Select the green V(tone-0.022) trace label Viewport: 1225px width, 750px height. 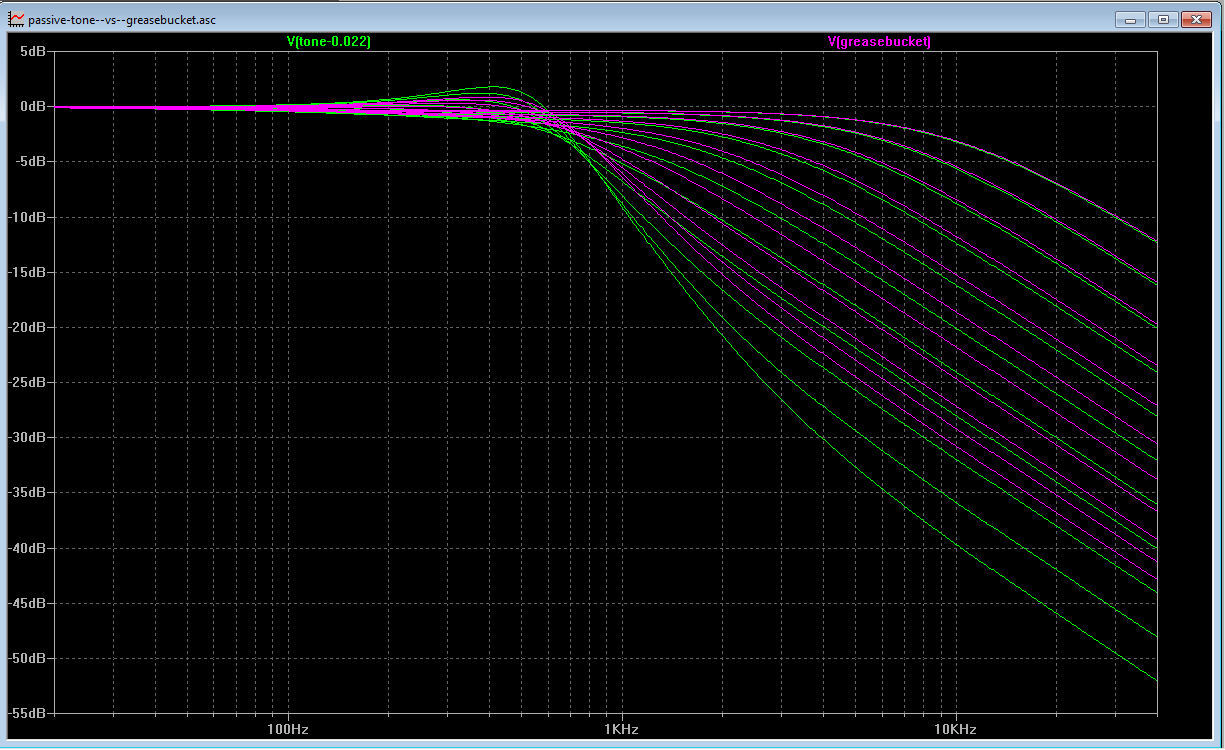328,42
